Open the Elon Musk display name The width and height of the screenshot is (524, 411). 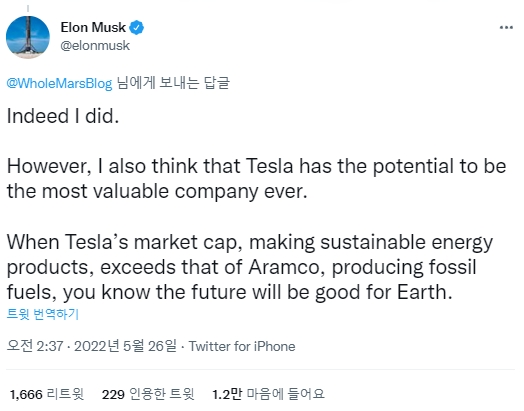tap(93, 27)
